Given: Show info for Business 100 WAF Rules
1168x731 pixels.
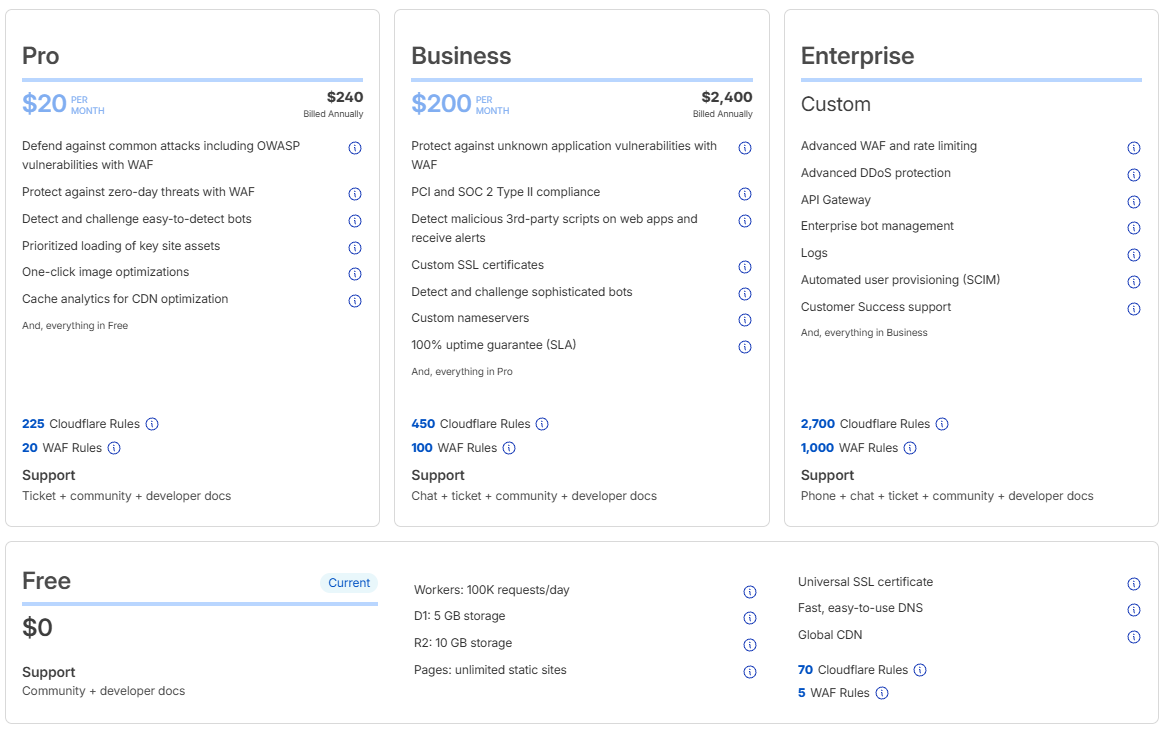Looking at the screenshot, I should pos(509,448).
